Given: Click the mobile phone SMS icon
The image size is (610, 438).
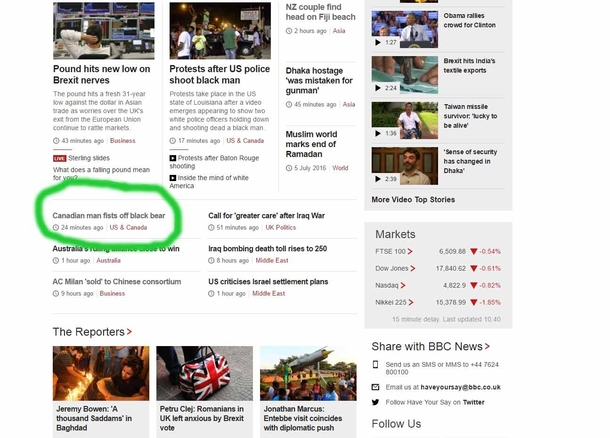Looking at the screenshot, I should point(375,364).
